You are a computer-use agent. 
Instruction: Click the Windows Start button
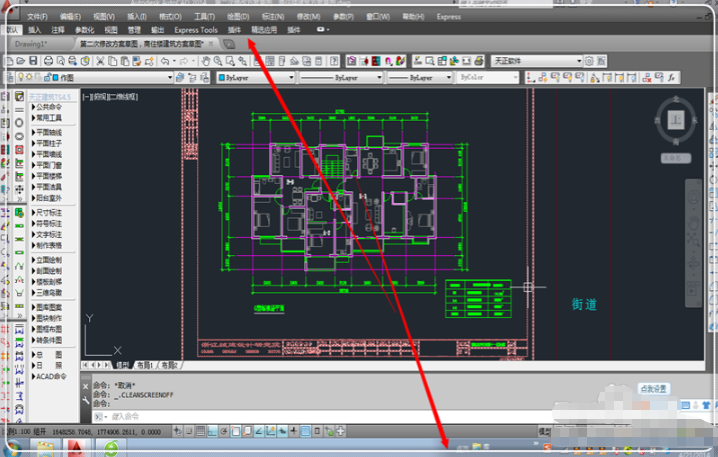[x=12, y=446]
